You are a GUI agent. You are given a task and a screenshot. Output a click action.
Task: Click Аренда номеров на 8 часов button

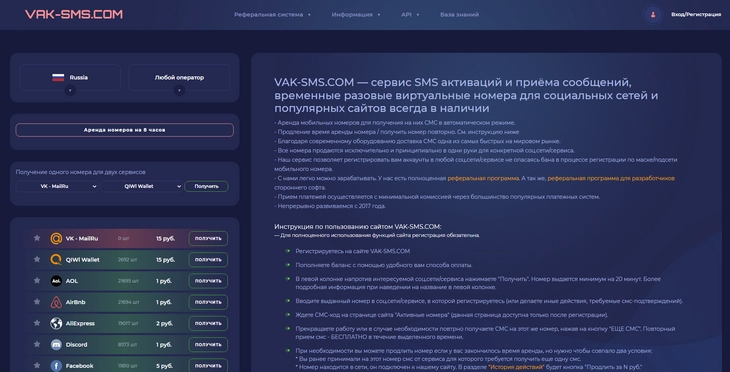pyautogui.click(x=124, y=130)
